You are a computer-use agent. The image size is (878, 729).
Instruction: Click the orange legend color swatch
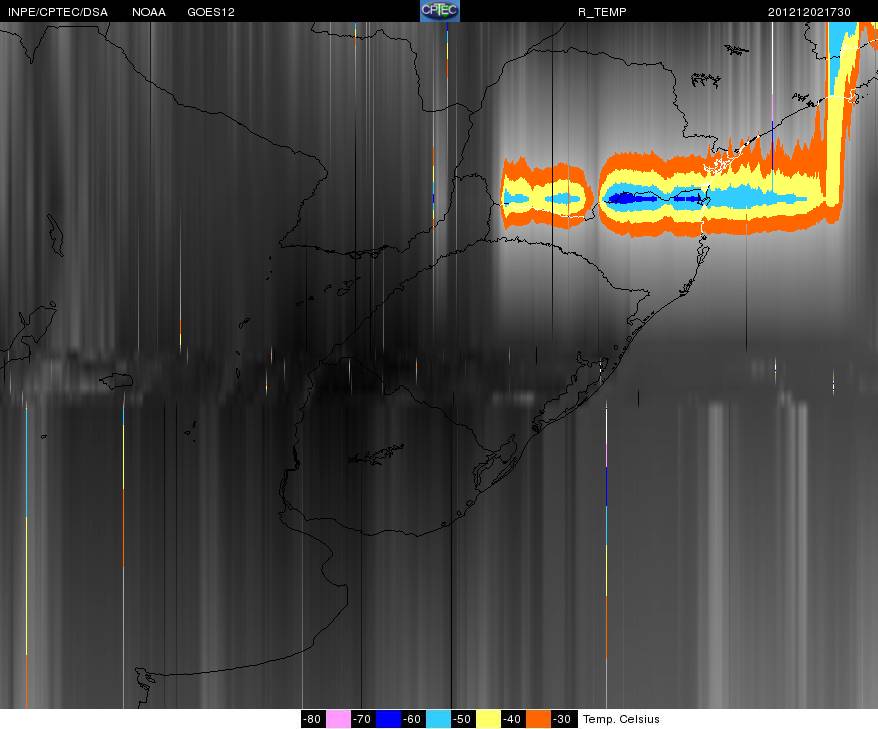pos(538,719)
